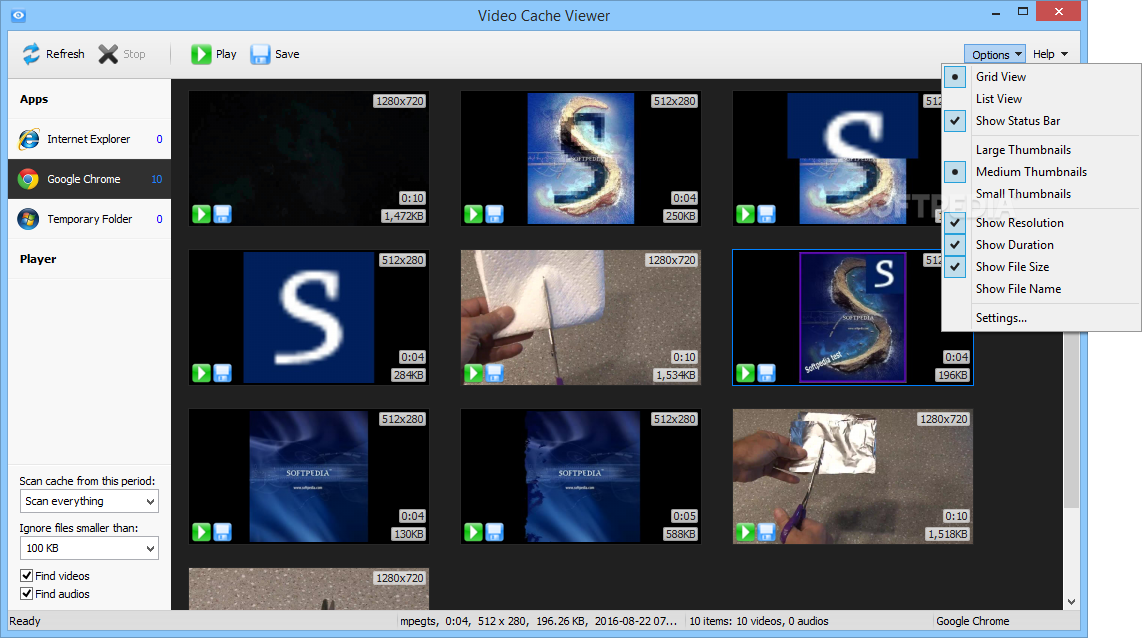Save the 284KB video via disk icon

[223, 373]
